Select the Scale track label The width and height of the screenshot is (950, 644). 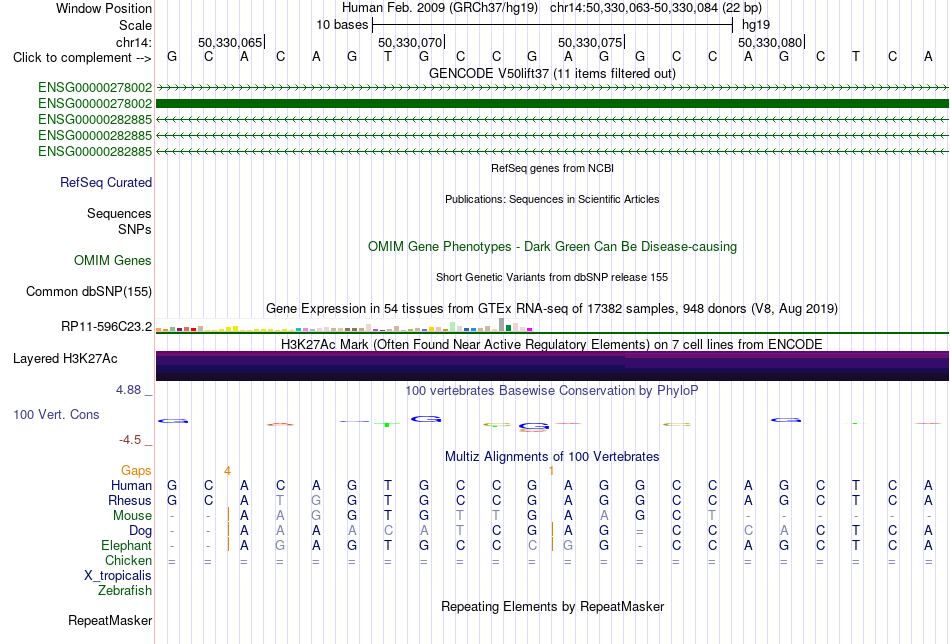[x=135, y=25]
